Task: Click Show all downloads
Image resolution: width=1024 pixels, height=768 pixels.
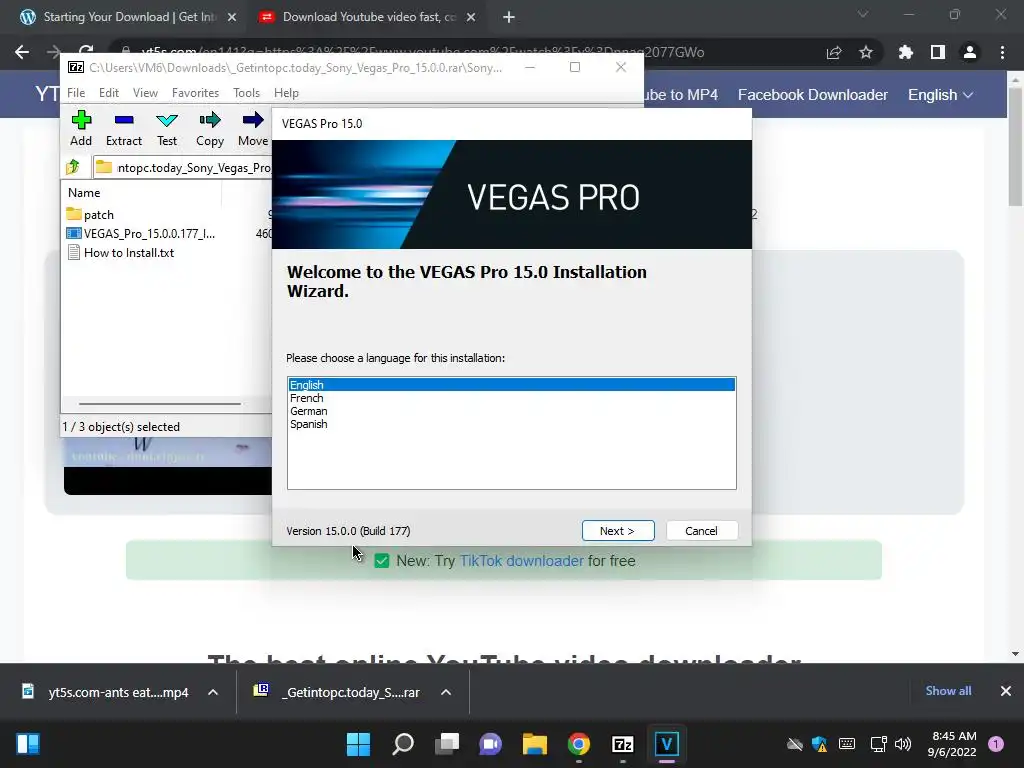Action: 948,691
